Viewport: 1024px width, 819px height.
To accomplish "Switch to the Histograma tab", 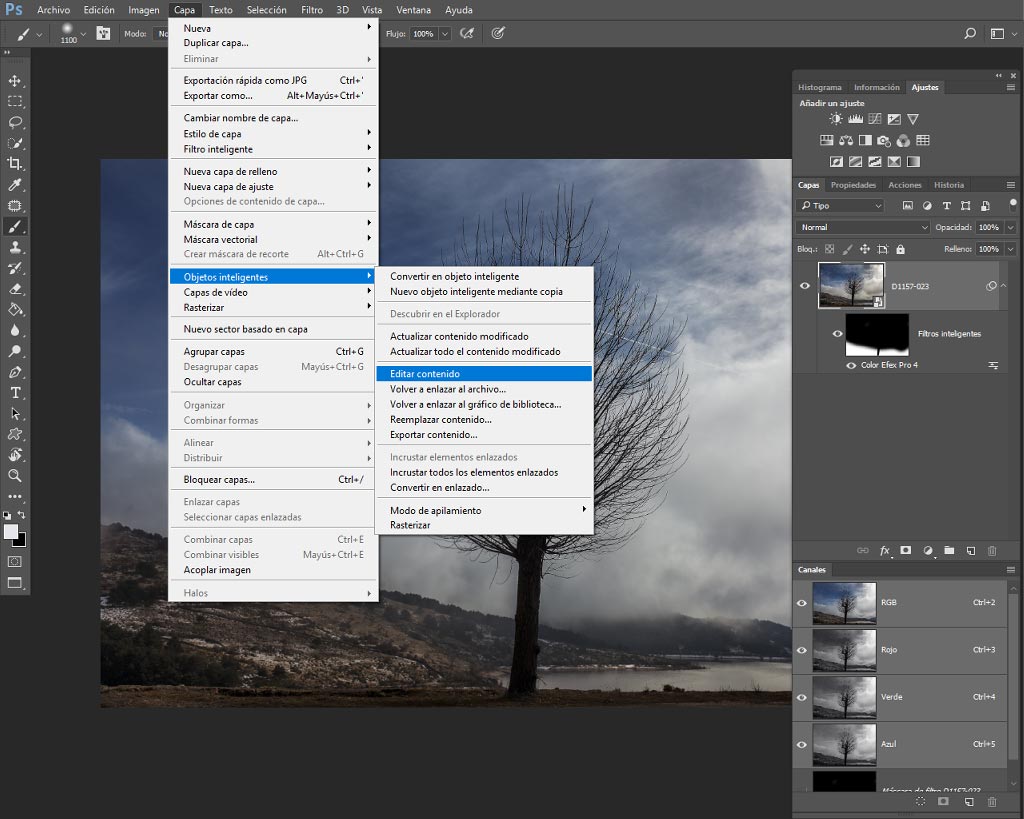I will (x=820, y=88).
